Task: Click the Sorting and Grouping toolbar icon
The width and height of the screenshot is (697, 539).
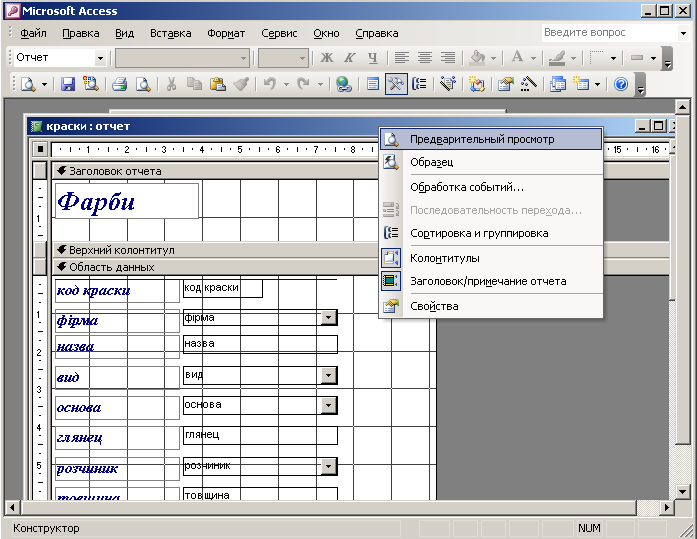Action: point(419,84)
